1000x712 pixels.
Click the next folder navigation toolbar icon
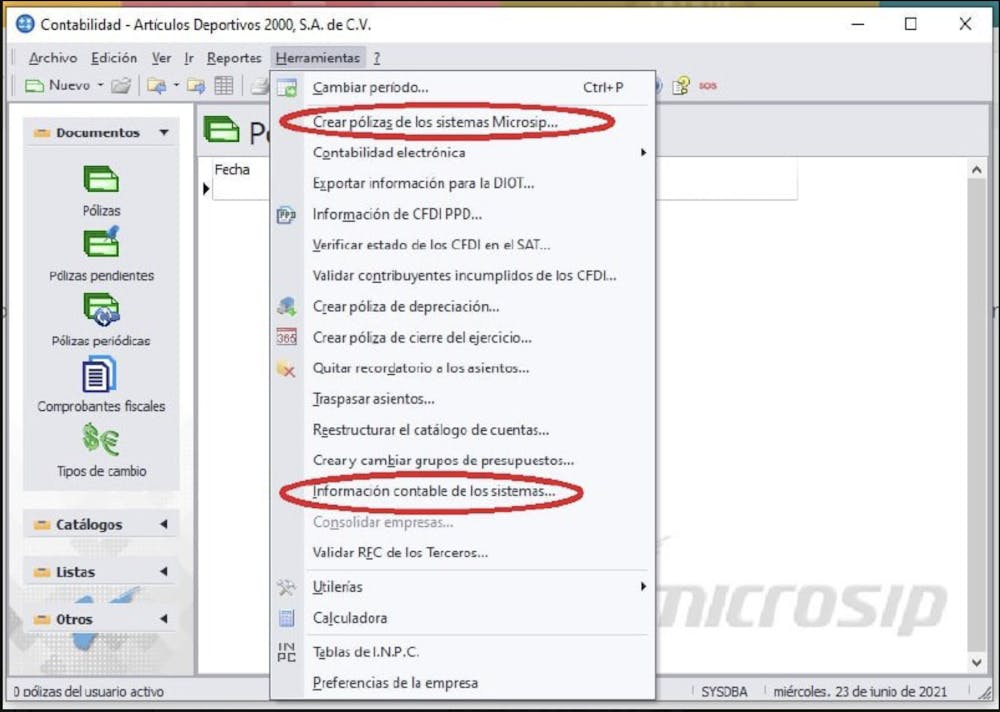coord(196,85)
